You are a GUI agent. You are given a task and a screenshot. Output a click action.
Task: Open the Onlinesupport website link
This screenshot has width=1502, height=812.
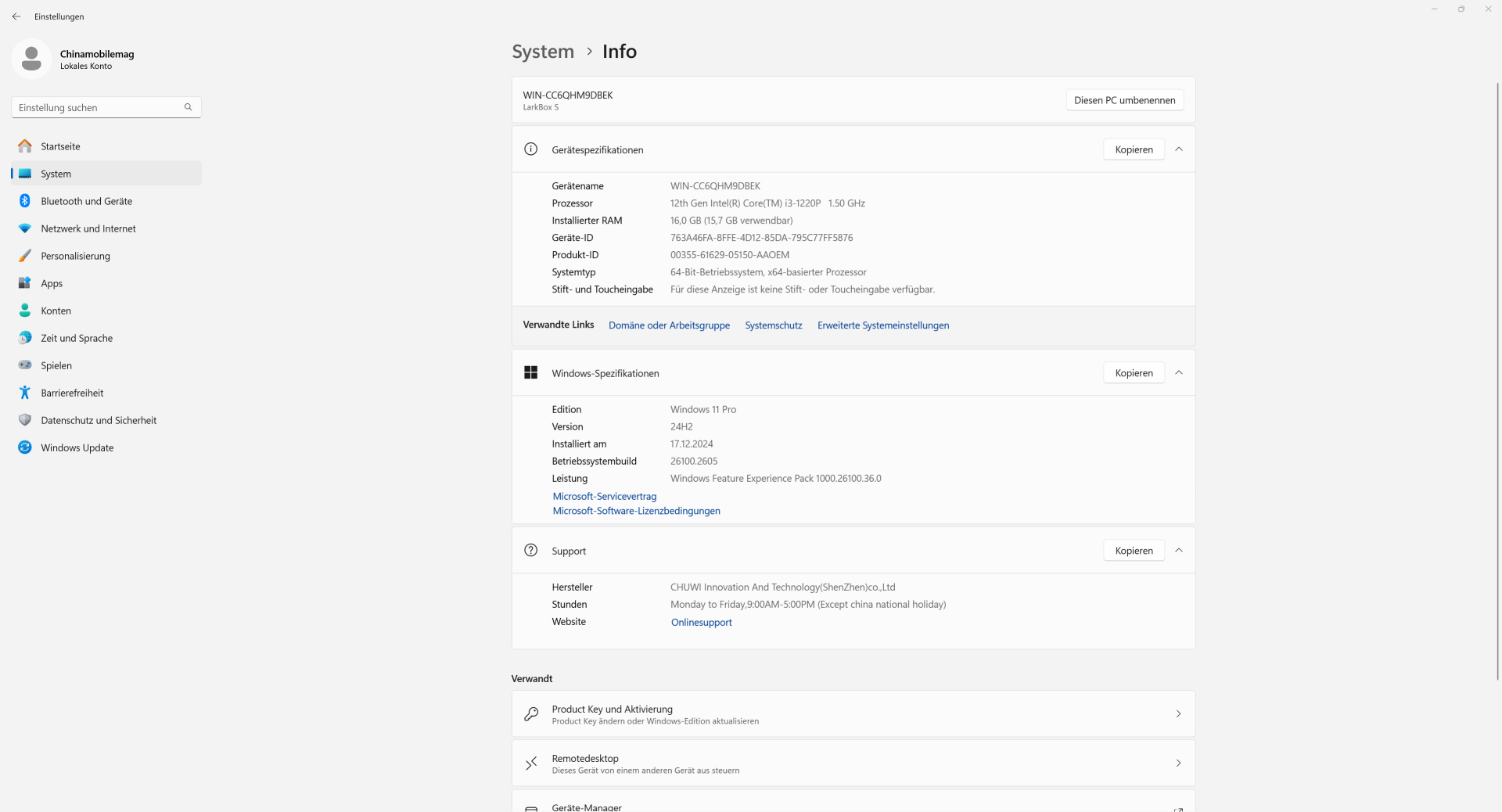[702, 623]
